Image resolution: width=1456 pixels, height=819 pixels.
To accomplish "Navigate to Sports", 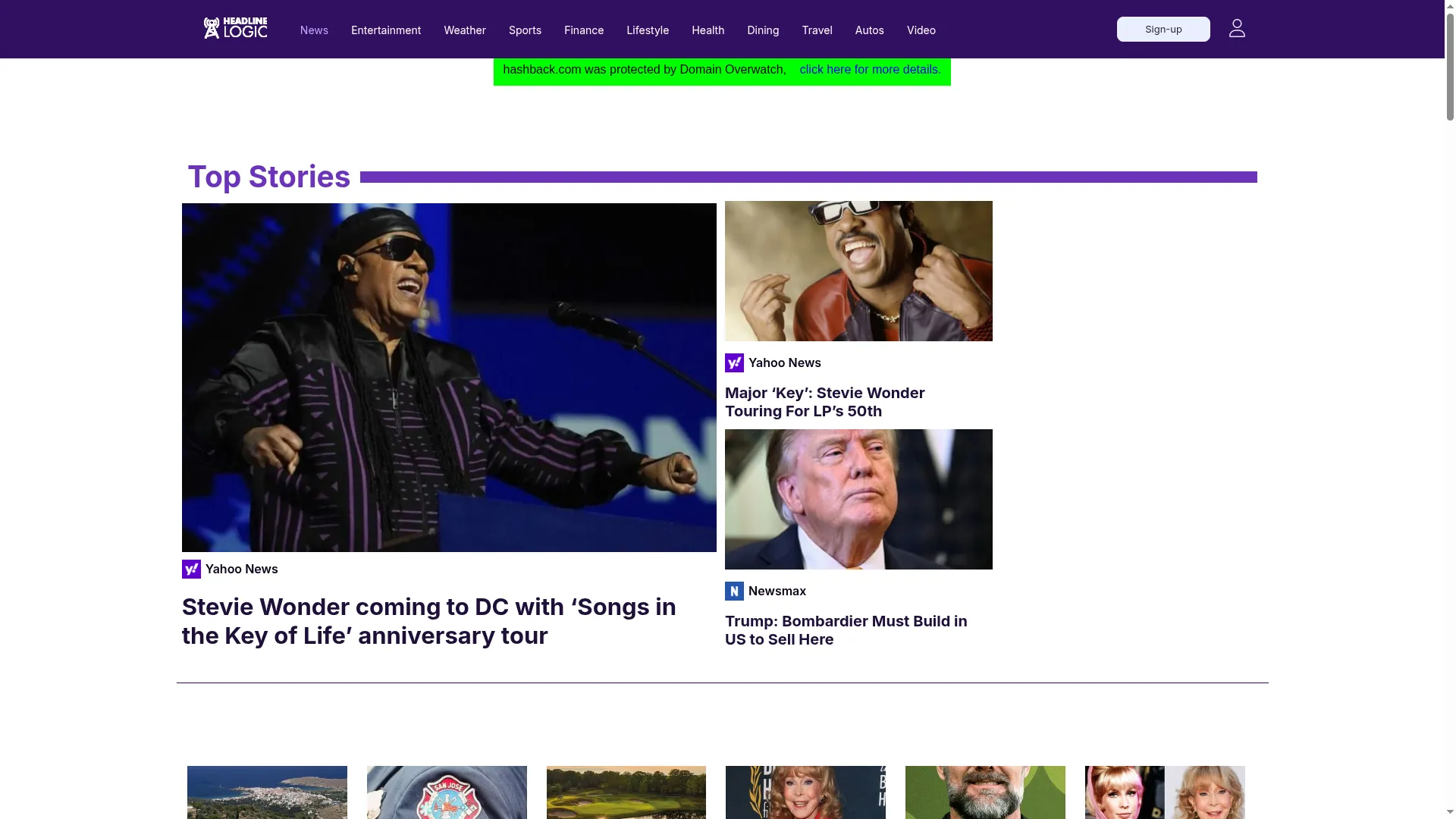I will tap(525, 30).
